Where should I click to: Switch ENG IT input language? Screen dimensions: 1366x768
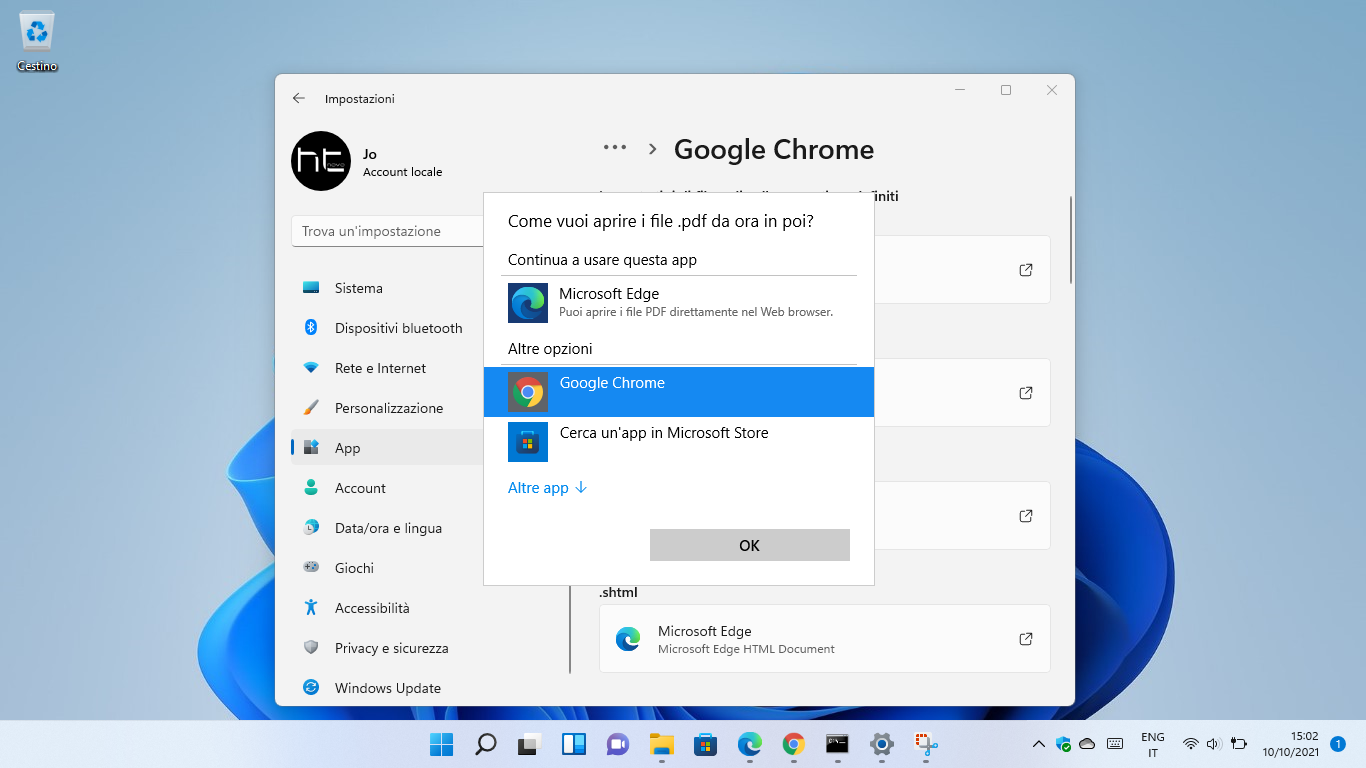pos(1152,744)
